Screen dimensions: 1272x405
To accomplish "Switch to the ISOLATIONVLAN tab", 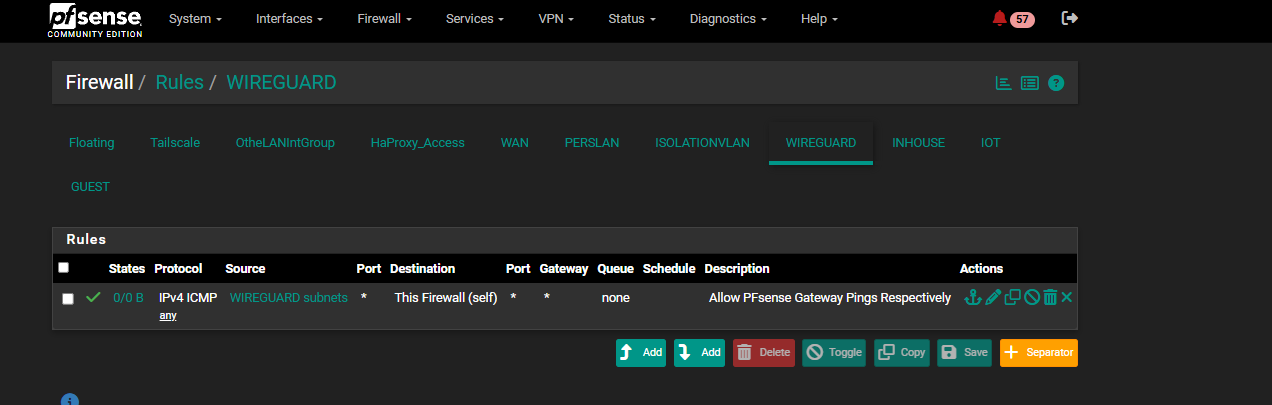I will 703,143.
